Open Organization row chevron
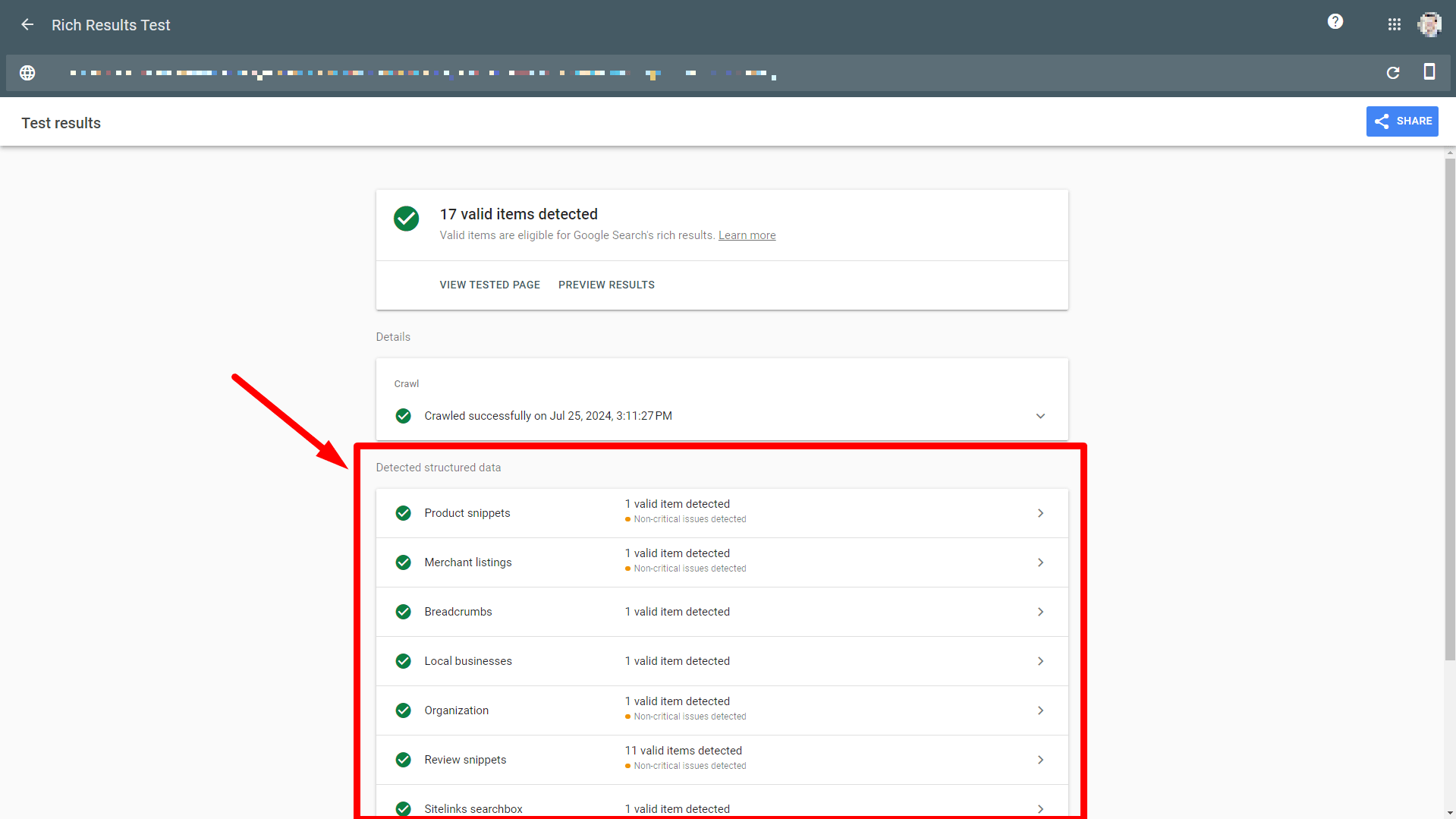This screenshot has width=1456, height=819. coord(1040,710)
